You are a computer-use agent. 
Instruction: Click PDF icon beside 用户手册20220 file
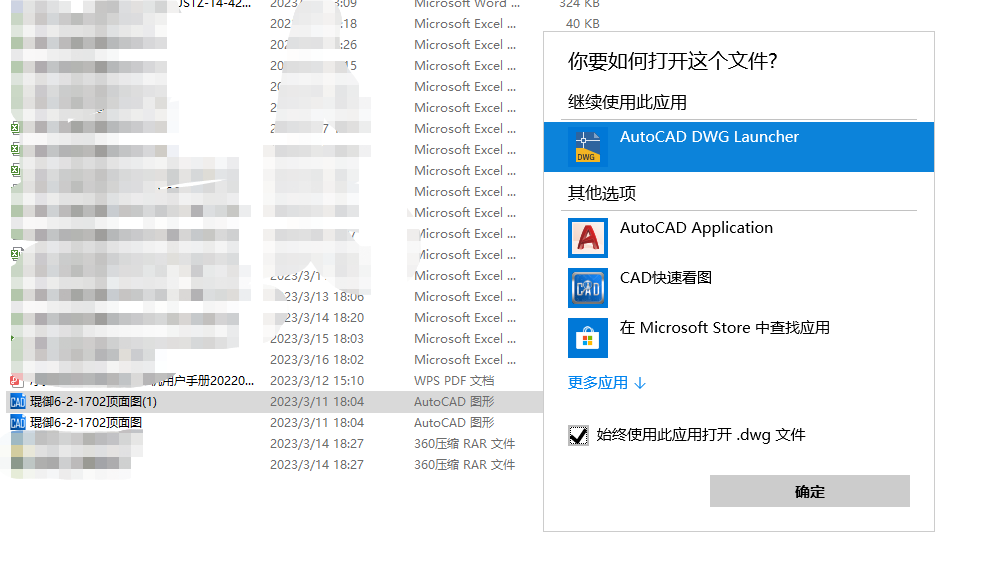(x=17, y=380)
